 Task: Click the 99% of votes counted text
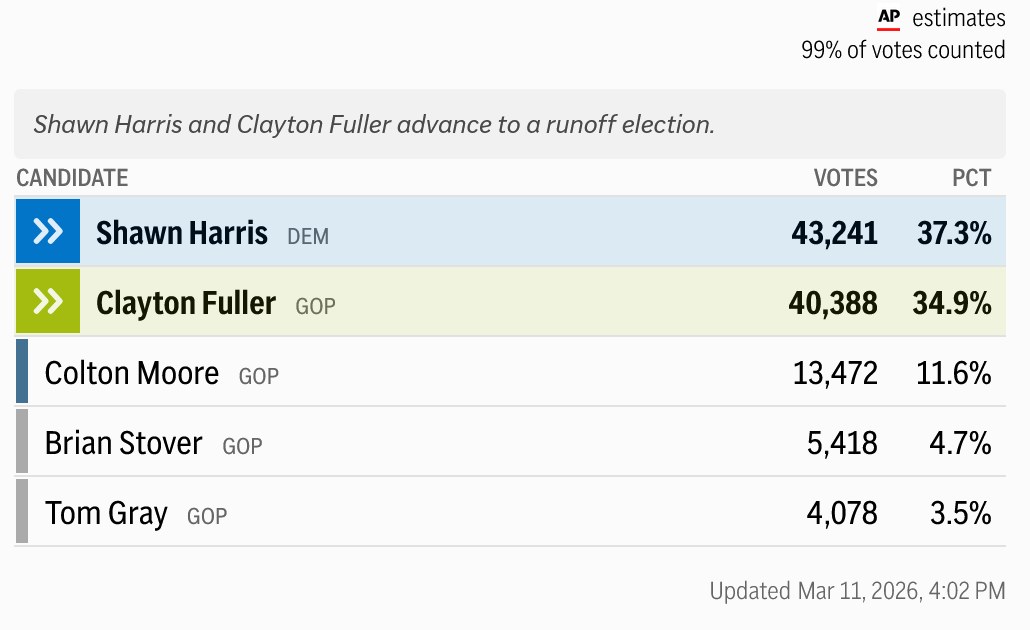[x=903, y=49]
